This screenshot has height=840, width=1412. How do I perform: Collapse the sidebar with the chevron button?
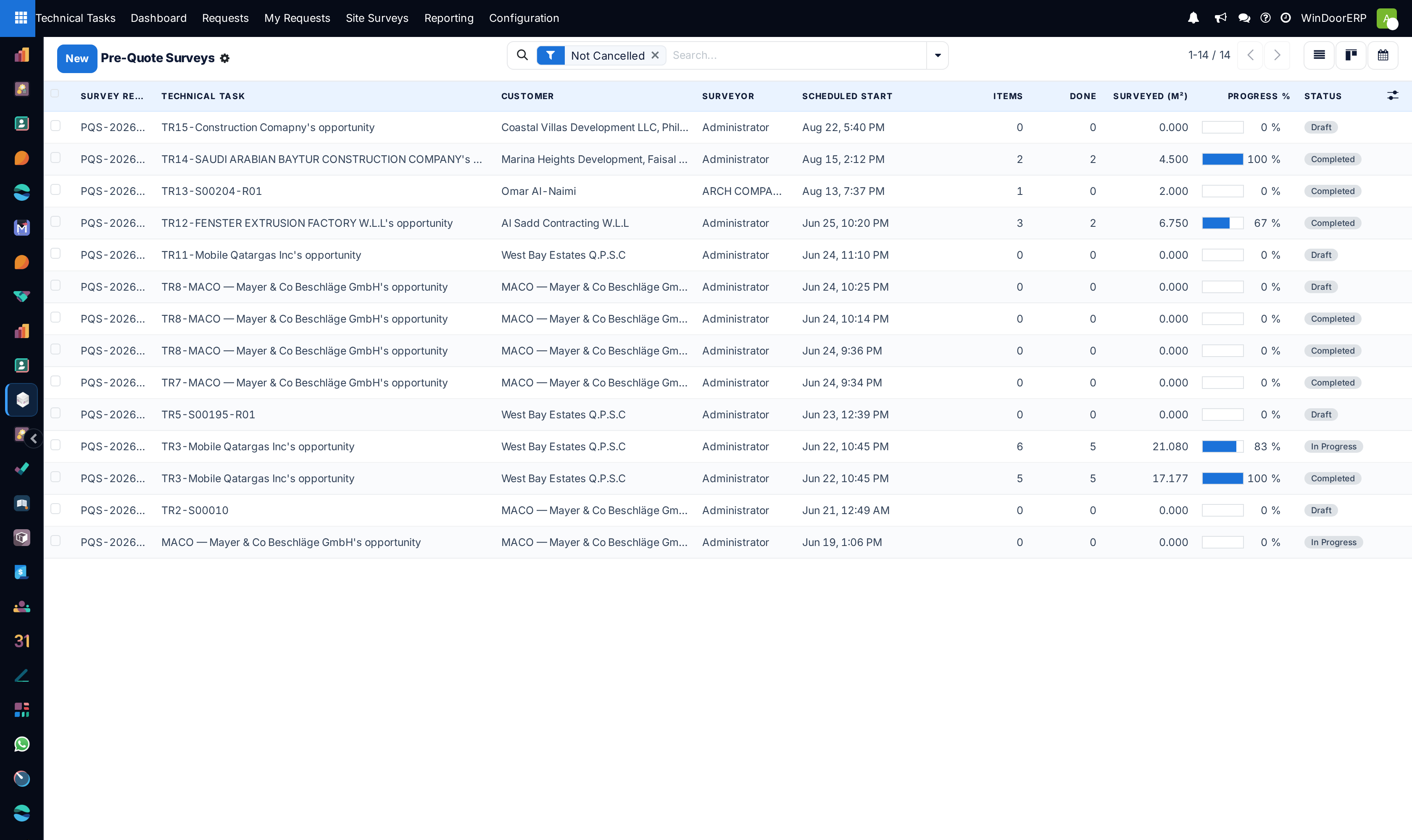pyautogui.click(x=34, y=438)
